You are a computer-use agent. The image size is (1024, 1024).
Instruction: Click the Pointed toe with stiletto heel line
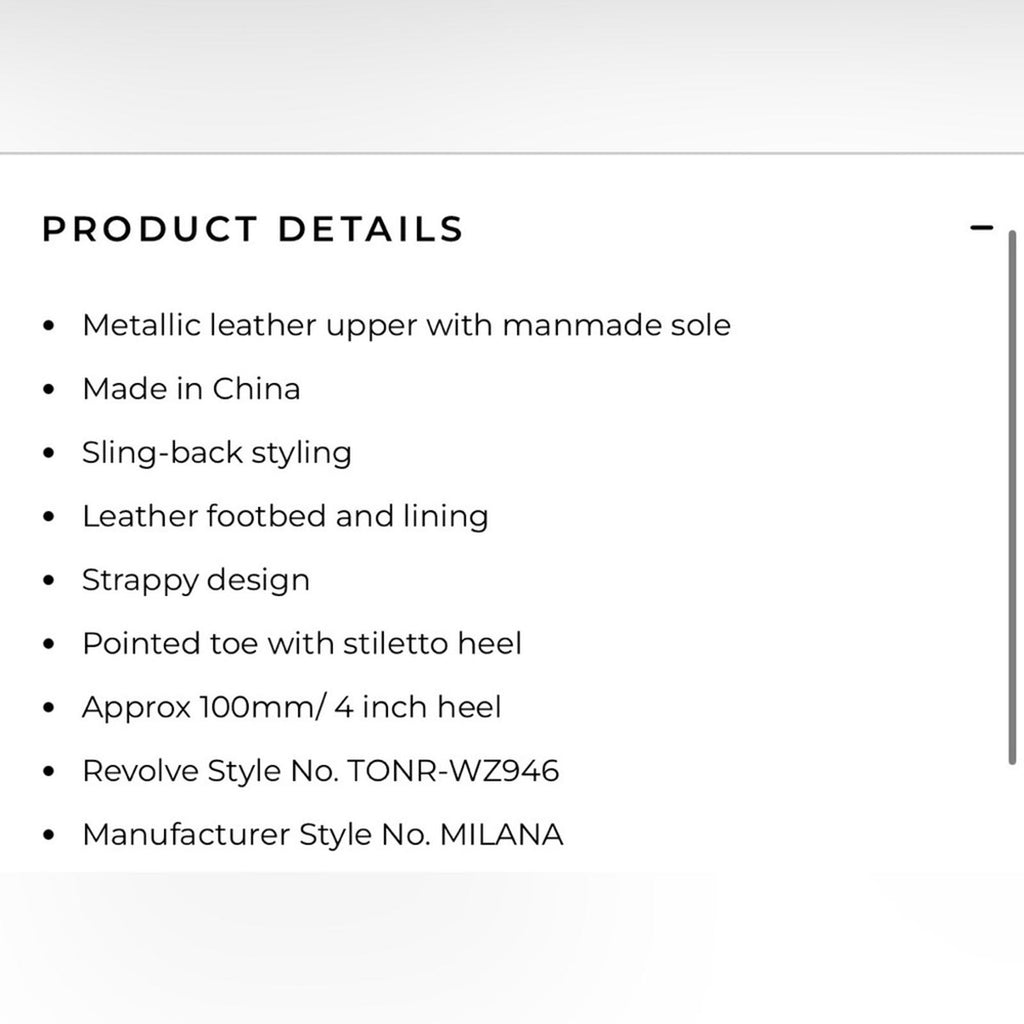coord(303,645)
